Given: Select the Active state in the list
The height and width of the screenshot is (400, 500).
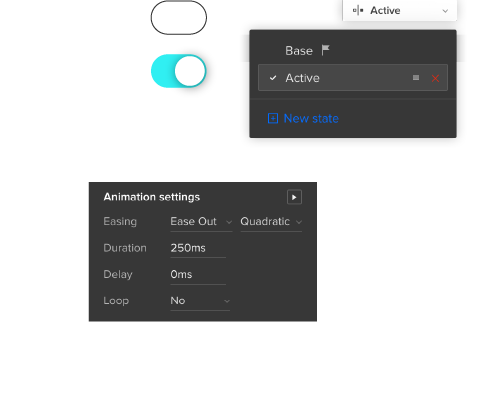Looking at the screenshot, I should pos(353,78).
